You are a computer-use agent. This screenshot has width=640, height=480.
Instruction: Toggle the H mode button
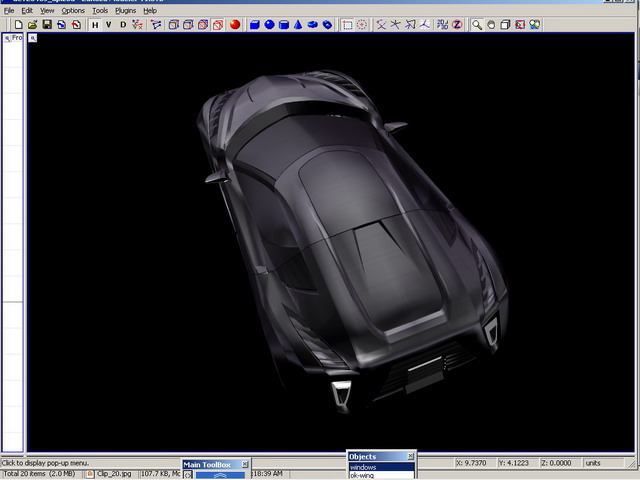pos(95,24)
